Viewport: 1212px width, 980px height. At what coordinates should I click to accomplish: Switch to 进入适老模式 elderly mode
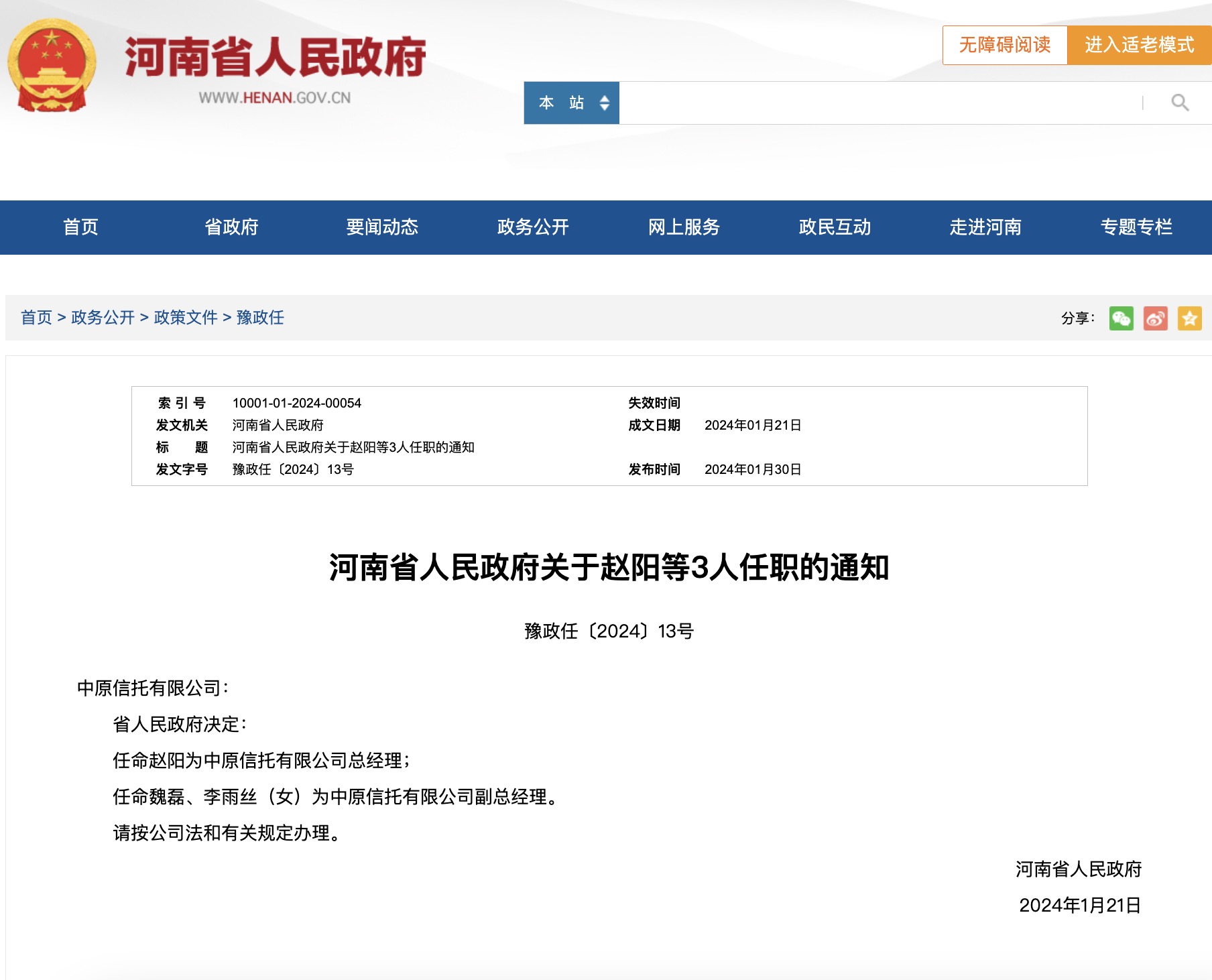[x=1139, y=45]
